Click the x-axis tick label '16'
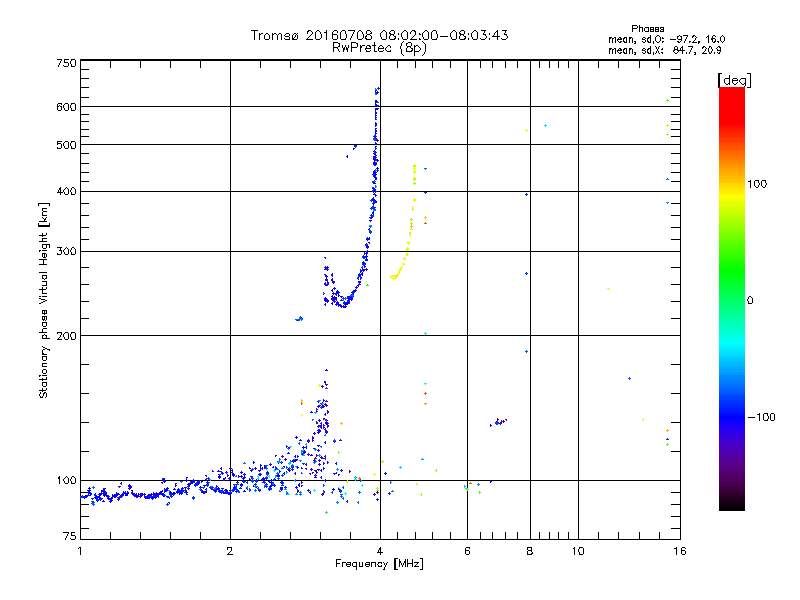The height and width of the screenshot is (600, 800). pos(680,551)
